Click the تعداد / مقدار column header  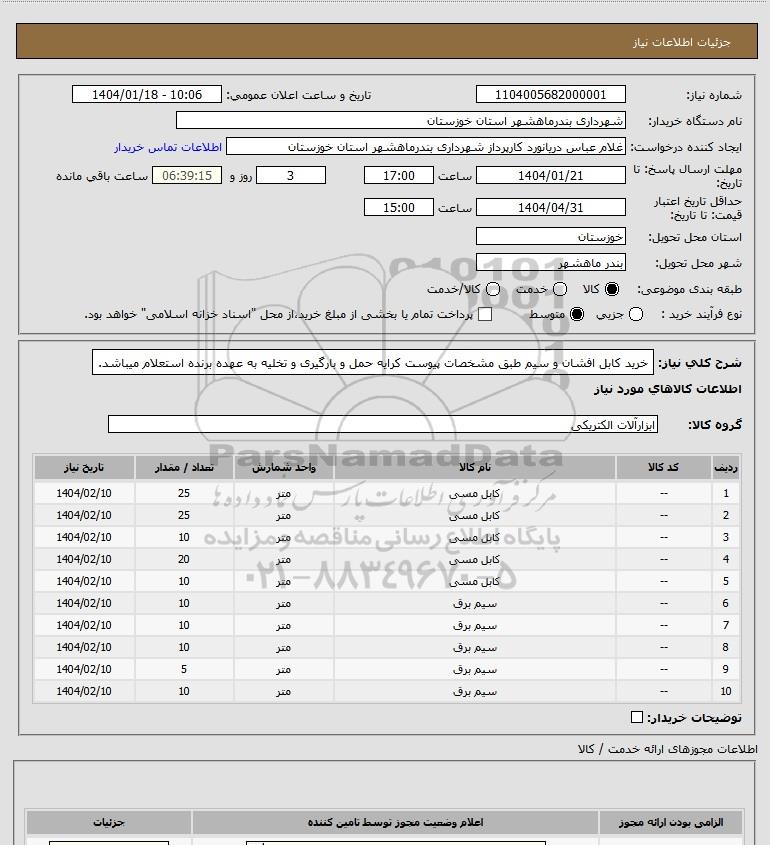tap(184, 467)
